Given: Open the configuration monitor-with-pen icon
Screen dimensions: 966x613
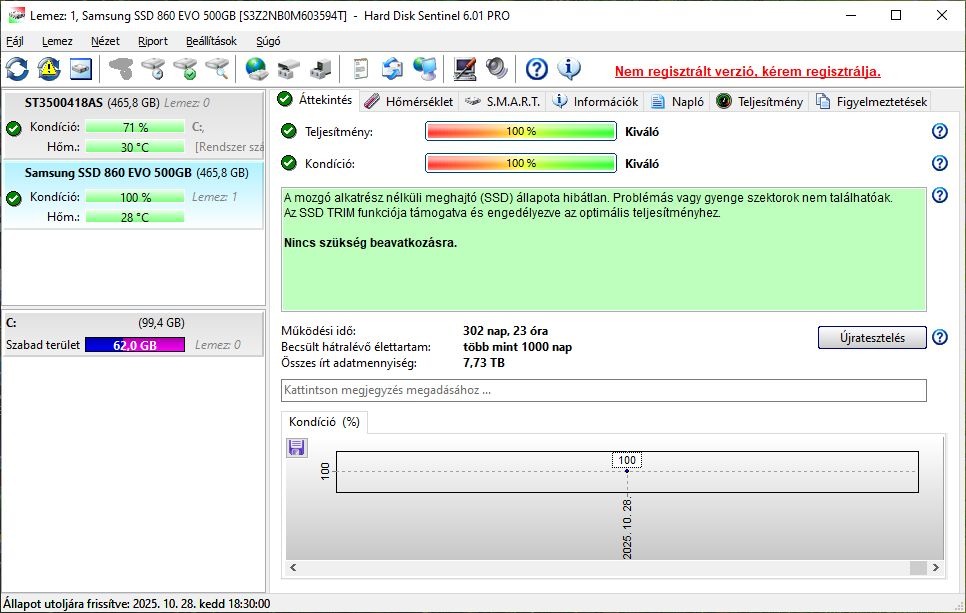Looking at the screenshot, I should point(465,69).
